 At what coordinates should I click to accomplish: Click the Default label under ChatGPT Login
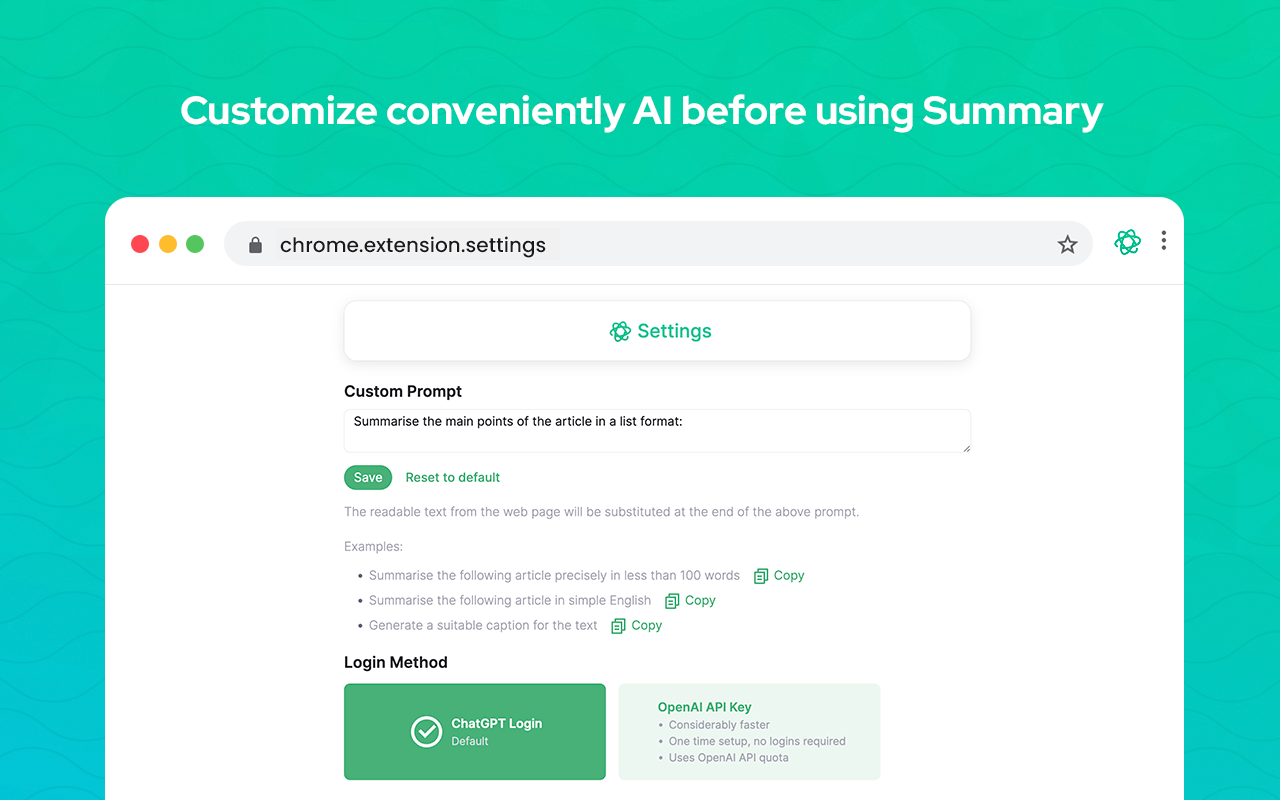point(470,740)
